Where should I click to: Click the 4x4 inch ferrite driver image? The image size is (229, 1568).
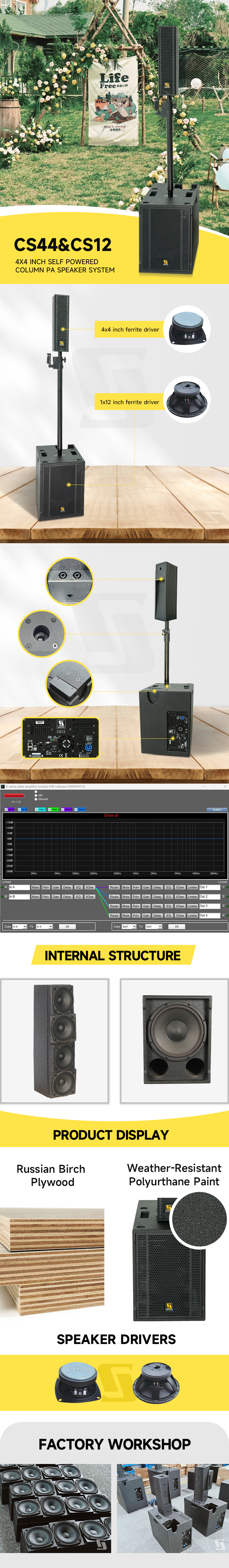click(188, 329)
